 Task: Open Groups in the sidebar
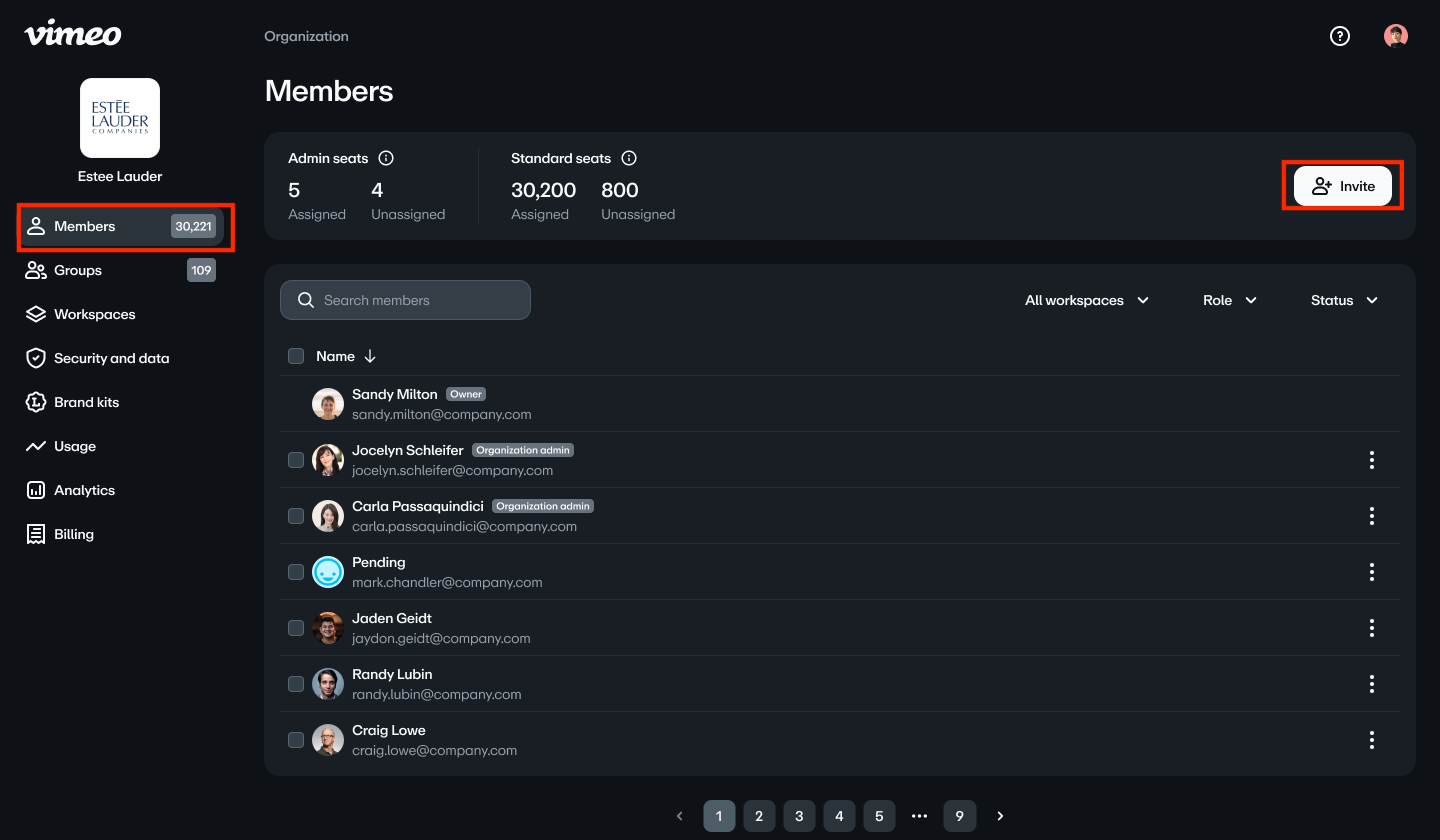[78, 270]
